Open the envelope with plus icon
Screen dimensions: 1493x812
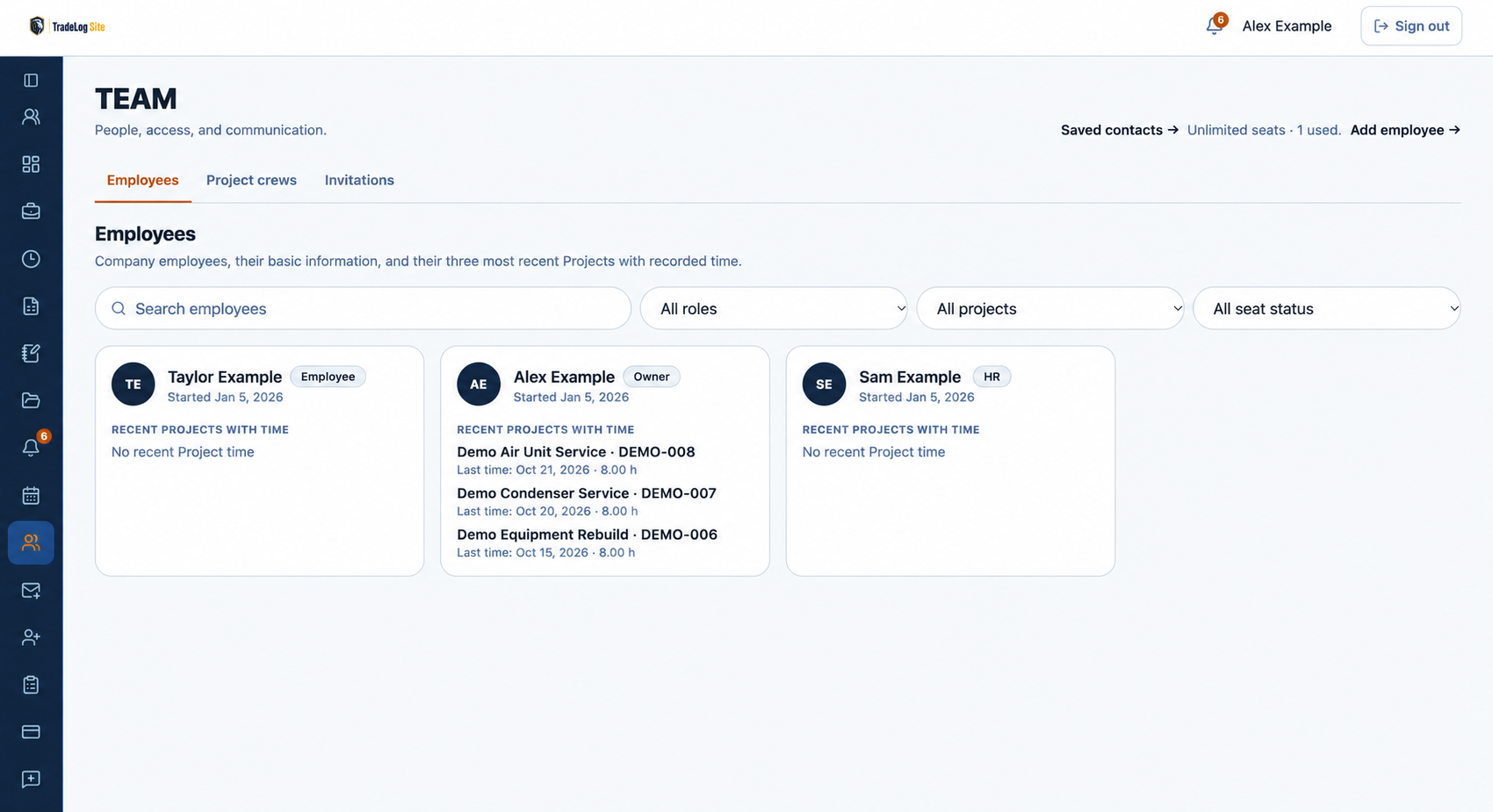(31, 590)
